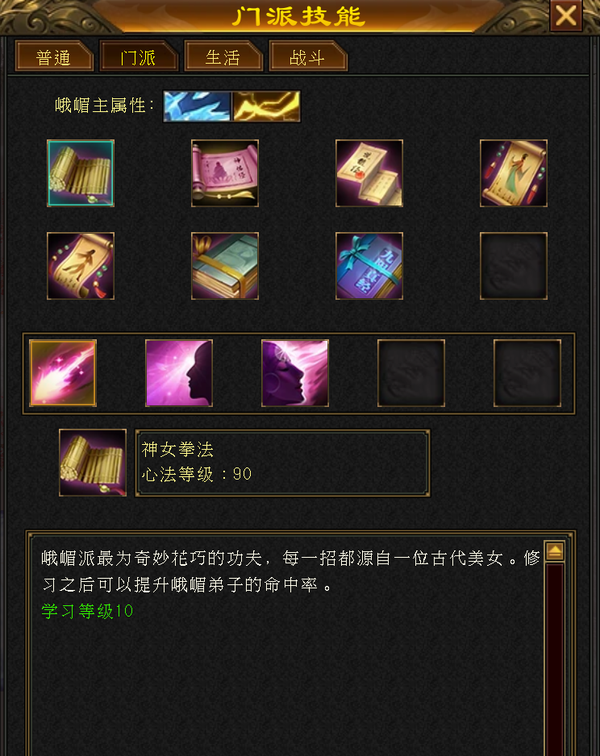This screenshot has height=756, width=600.
Task: Switch to the 普通 tab
Action: pyautogui.click(x=54, y=56)
